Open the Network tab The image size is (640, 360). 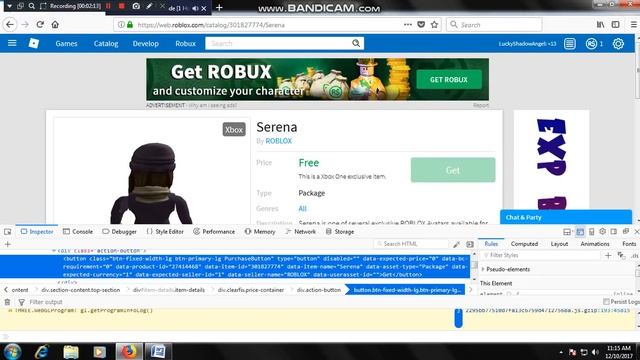301,231
